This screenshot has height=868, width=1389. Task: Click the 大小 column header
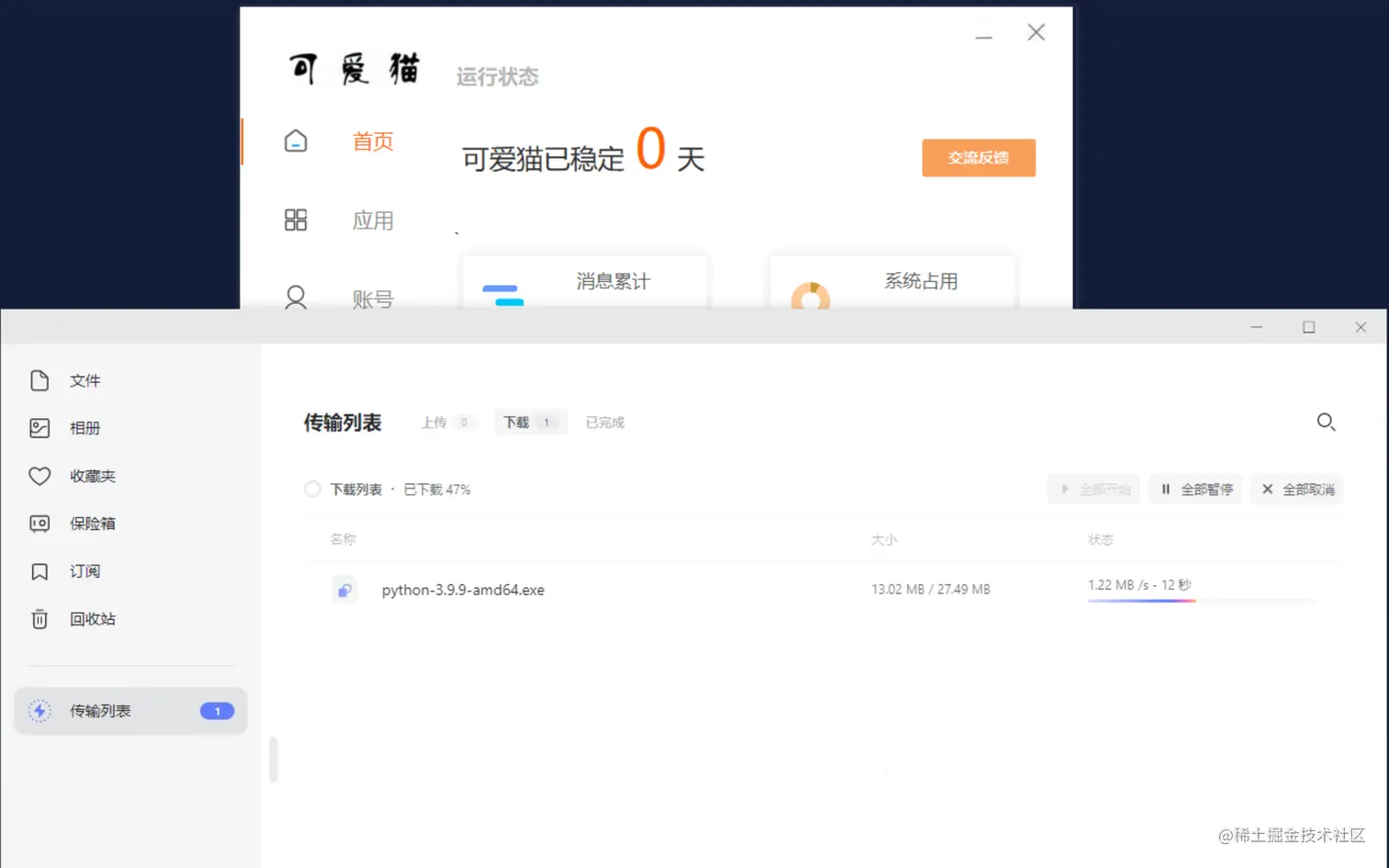[884, 539]
